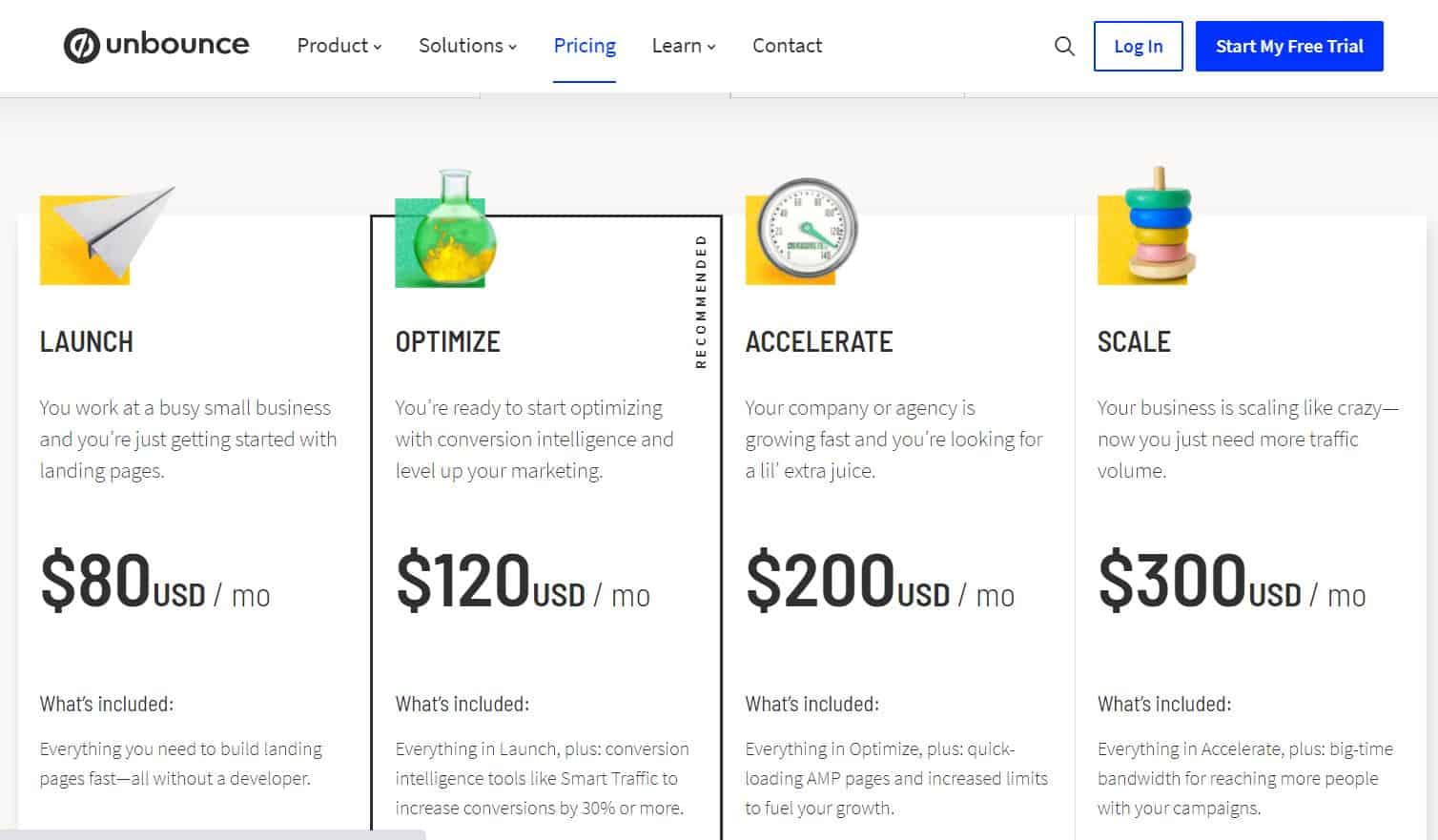The height and width of the screenshot is (840, 1438).
Task: Click the paper airplane Launch plan icon
Action: coord(105,232)
